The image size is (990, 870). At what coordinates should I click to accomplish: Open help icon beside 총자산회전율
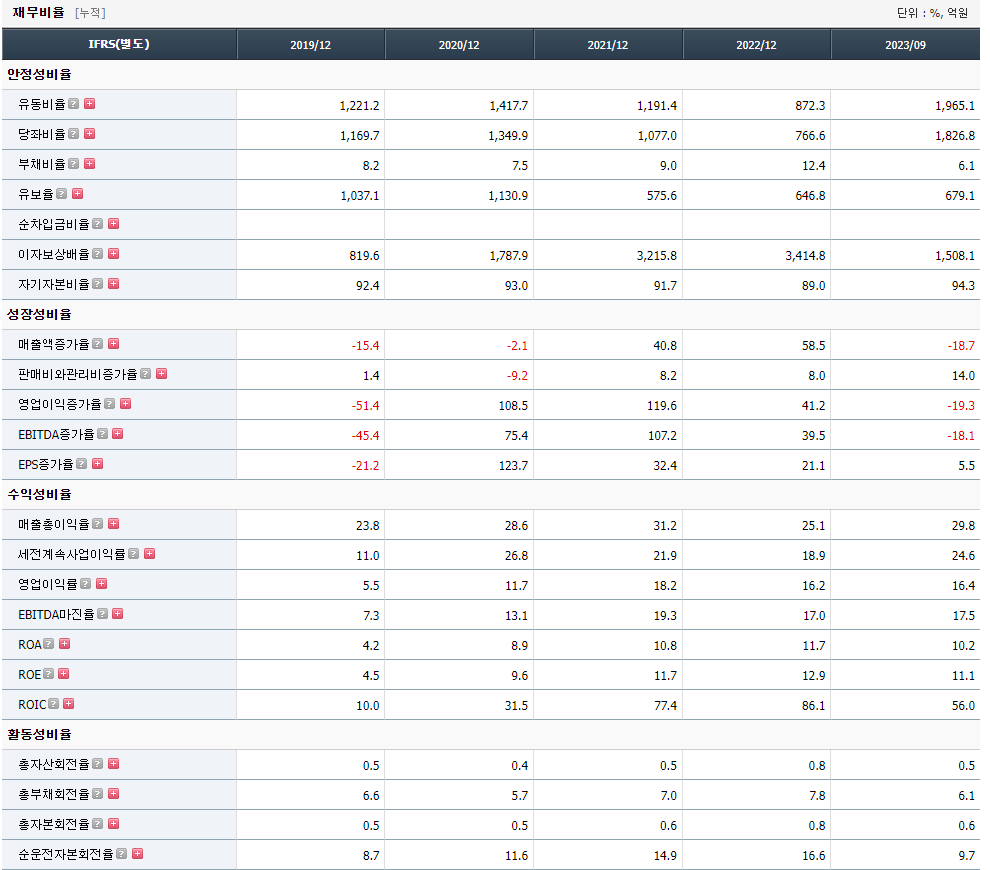coord(98,763)
